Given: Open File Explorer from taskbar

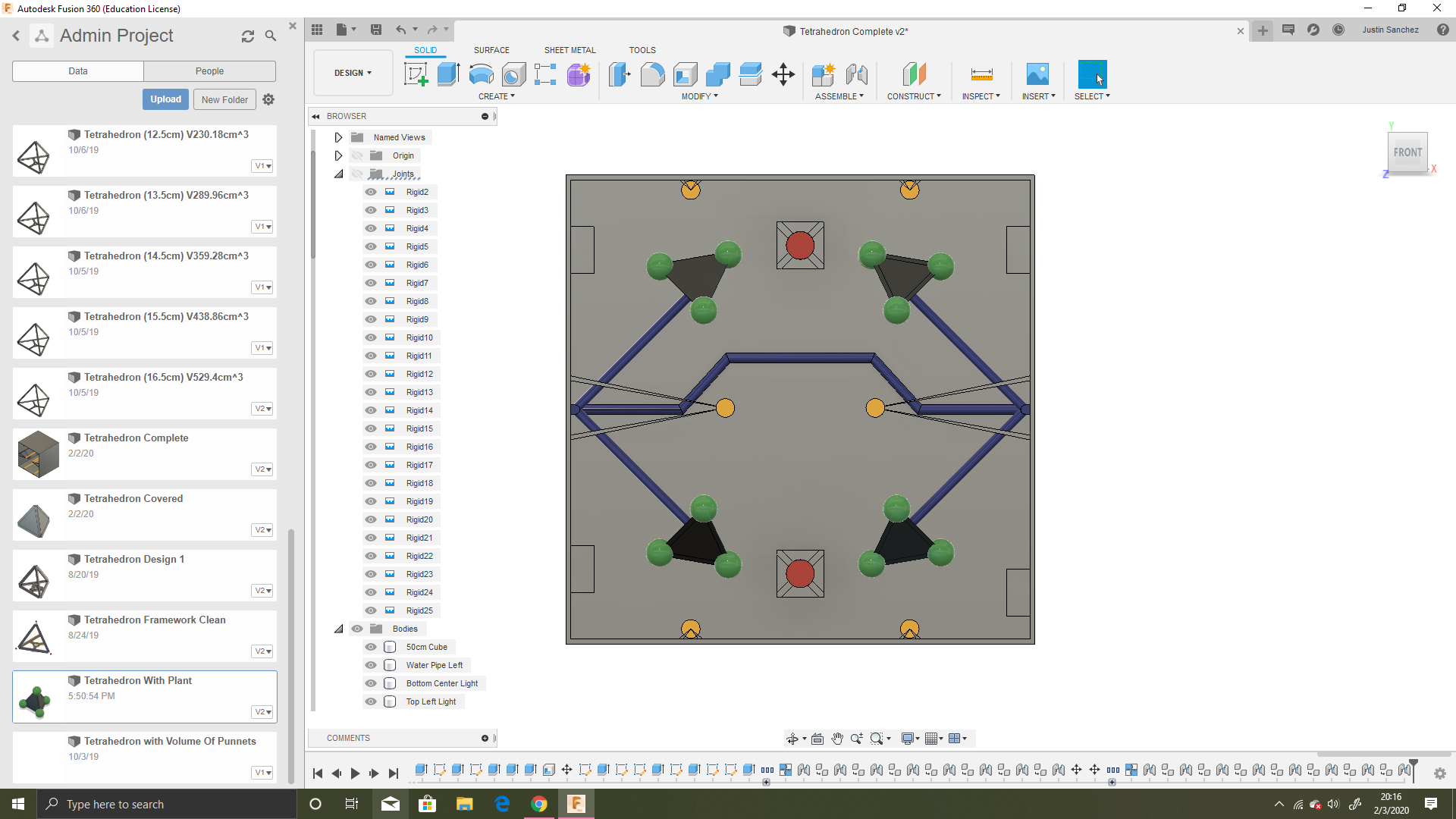Looking at the screenshot, I should [464, 804].
